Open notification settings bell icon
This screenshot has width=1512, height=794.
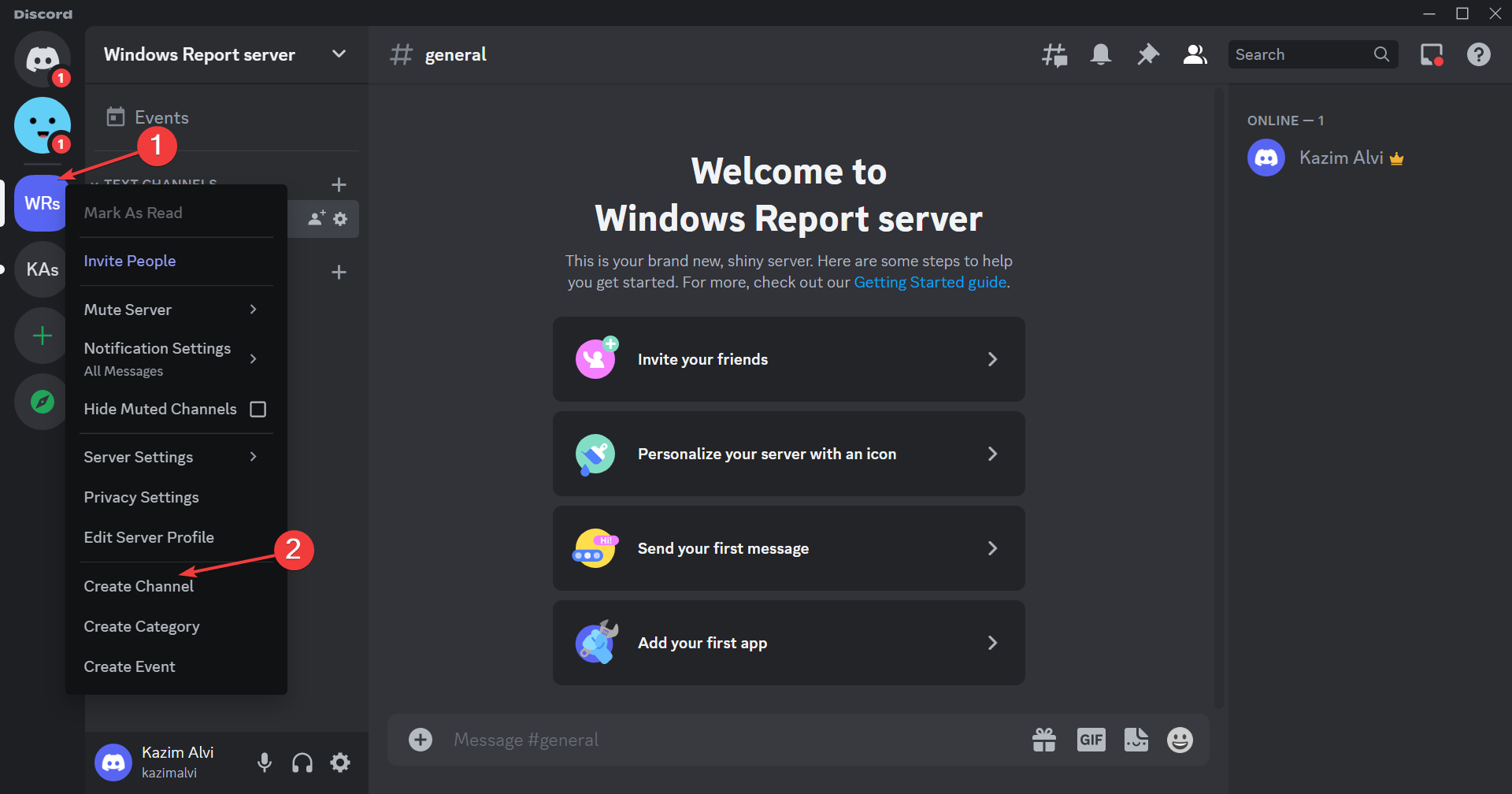point(1101,54)
